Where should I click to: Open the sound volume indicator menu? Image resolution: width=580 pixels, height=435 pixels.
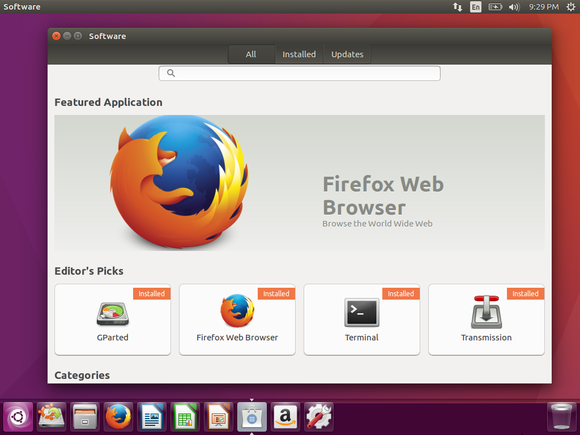514,7
